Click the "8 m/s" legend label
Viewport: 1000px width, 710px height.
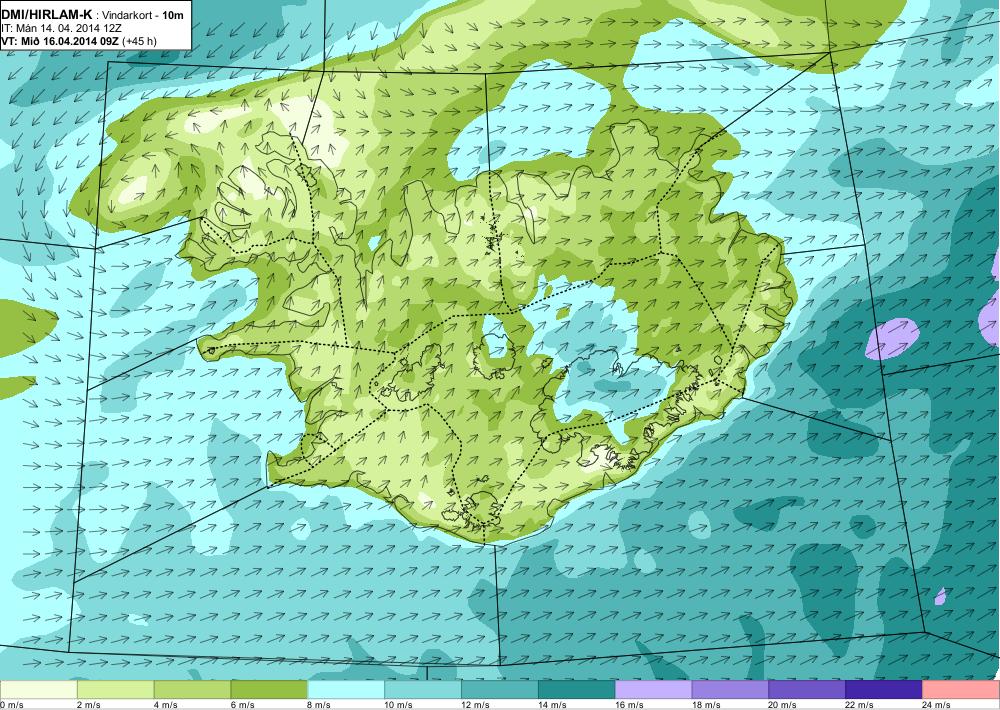coord(320,705)
